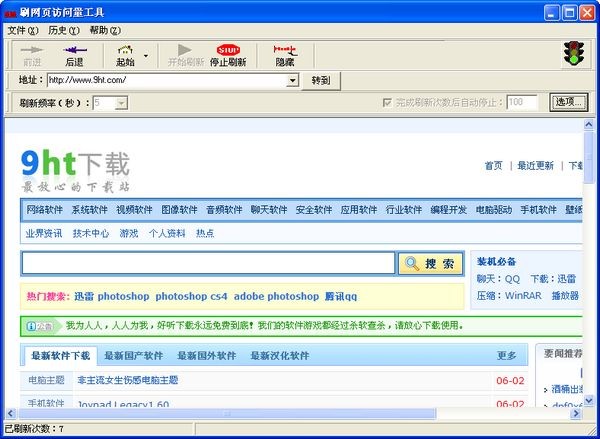The width and height of the screenshot is (600, 439).
Task: Click the magnifier search (搜索) button
Action: click(x=431, y=263)
